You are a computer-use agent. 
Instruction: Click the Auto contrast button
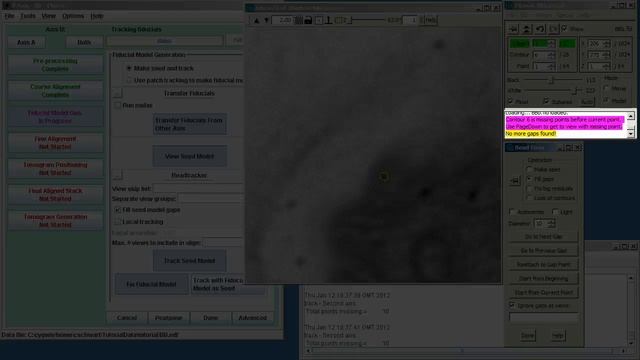(587, 101)
